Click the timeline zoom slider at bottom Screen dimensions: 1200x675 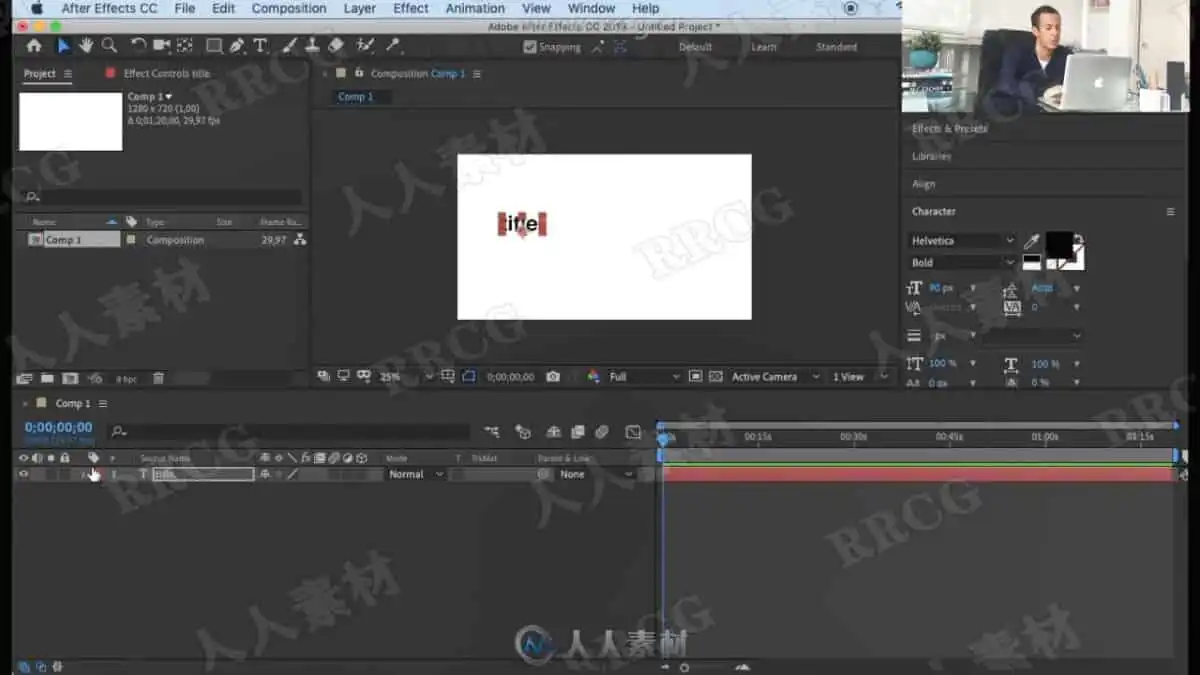coord(685,667)
